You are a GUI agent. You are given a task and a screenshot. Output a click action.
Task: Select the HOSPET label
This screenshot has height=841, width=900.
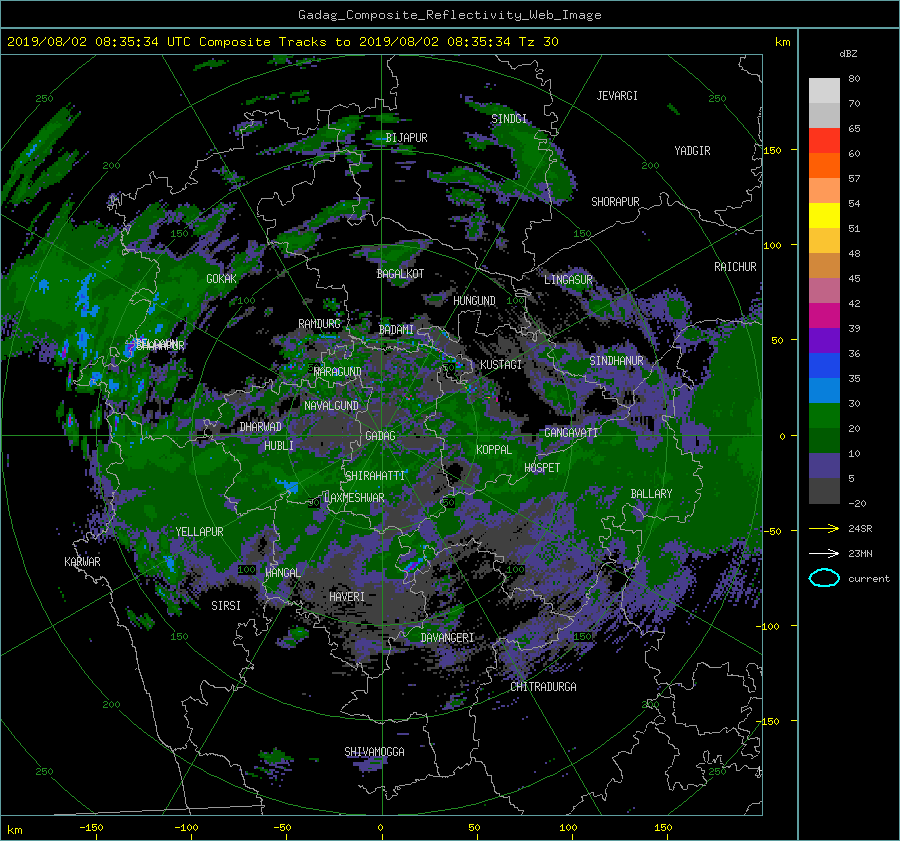point(542,468)
